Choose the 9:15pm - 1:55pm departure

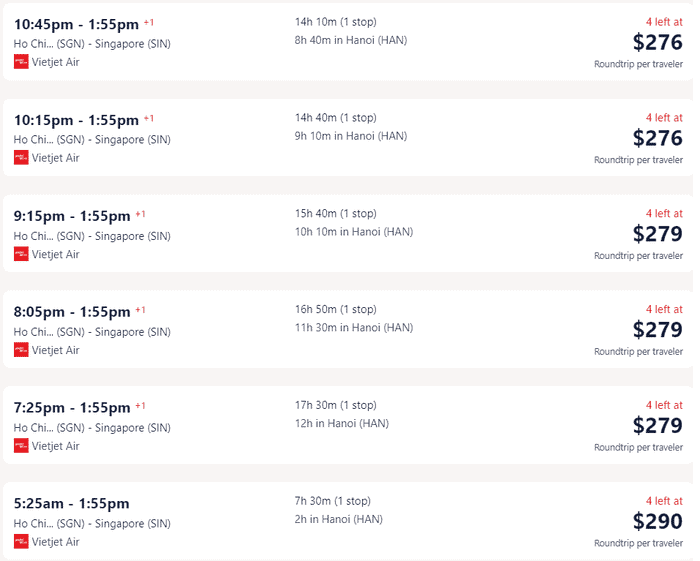pyautogui.click(x=72, y=216)
